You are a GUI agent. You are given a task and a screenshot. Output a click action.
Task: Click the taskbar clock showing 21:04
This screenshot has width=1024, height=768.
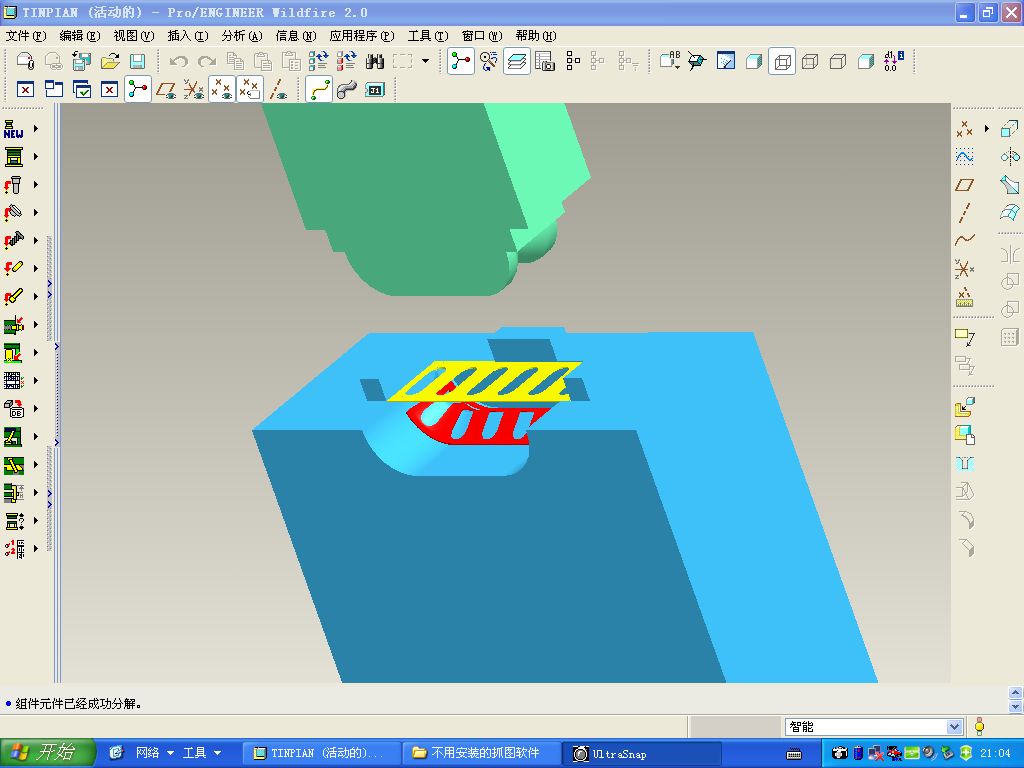[995, 754]
